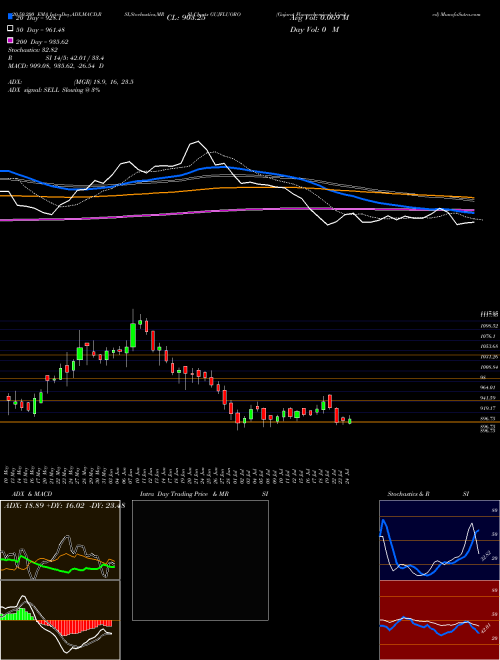Click the Stochastics & RSI panel heading
Viewport: 500px width, 660px height.
pos(428,494)
